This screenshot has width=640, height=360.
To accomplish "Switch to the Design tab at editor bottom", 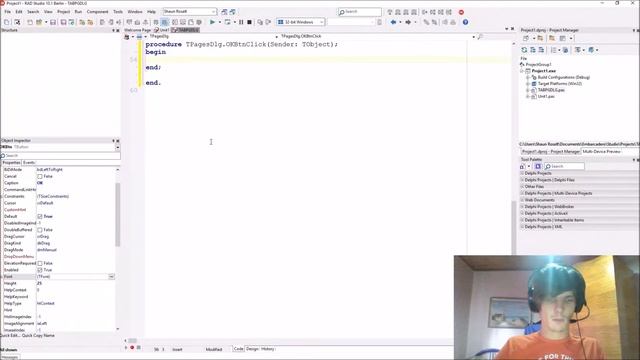I will (x=252, y=349).
